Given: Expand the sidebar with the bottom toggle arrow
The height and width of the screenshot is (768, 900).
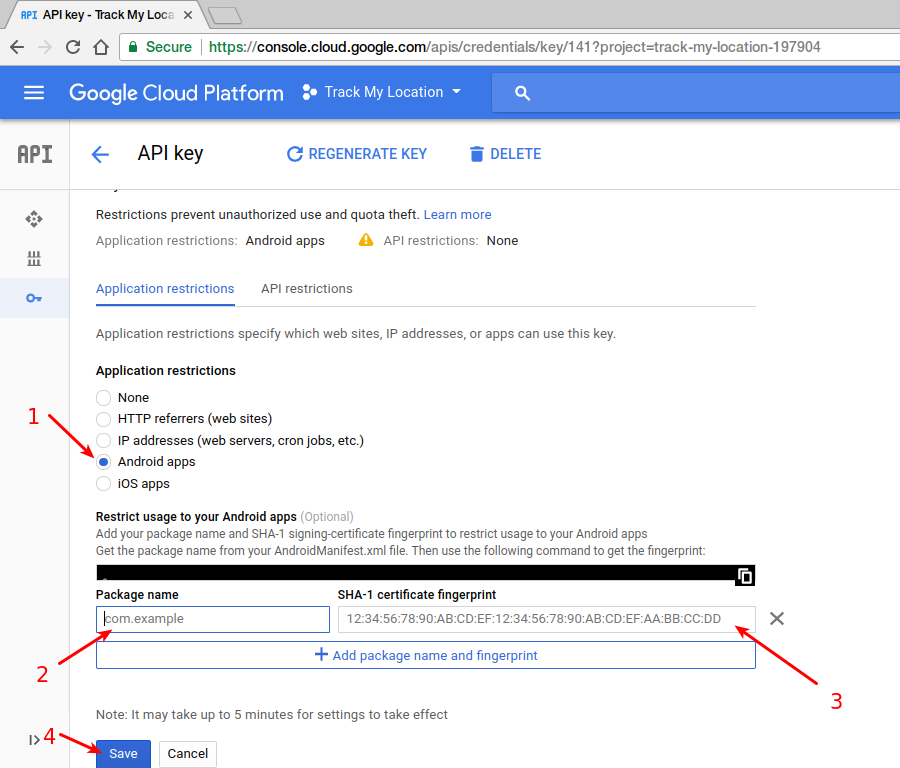Looking at the screenshot, I should 34,740.
